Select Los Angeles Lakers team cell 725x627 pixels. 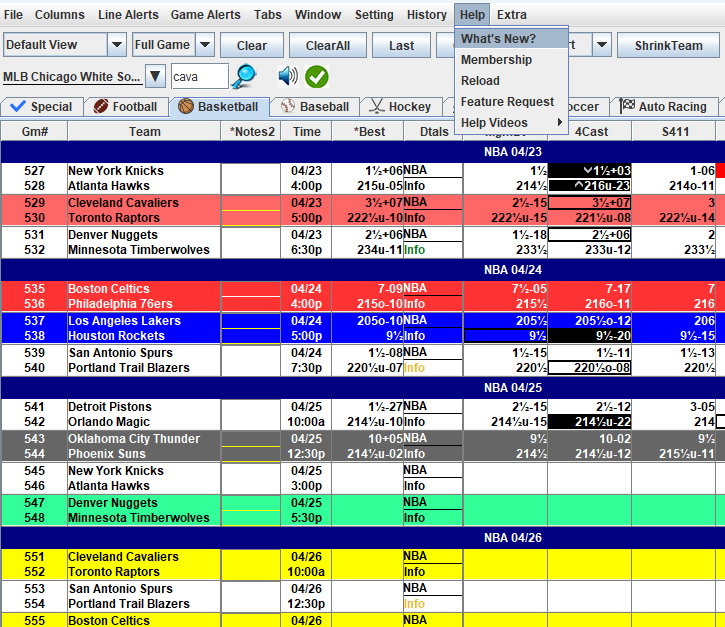point(144,320)
